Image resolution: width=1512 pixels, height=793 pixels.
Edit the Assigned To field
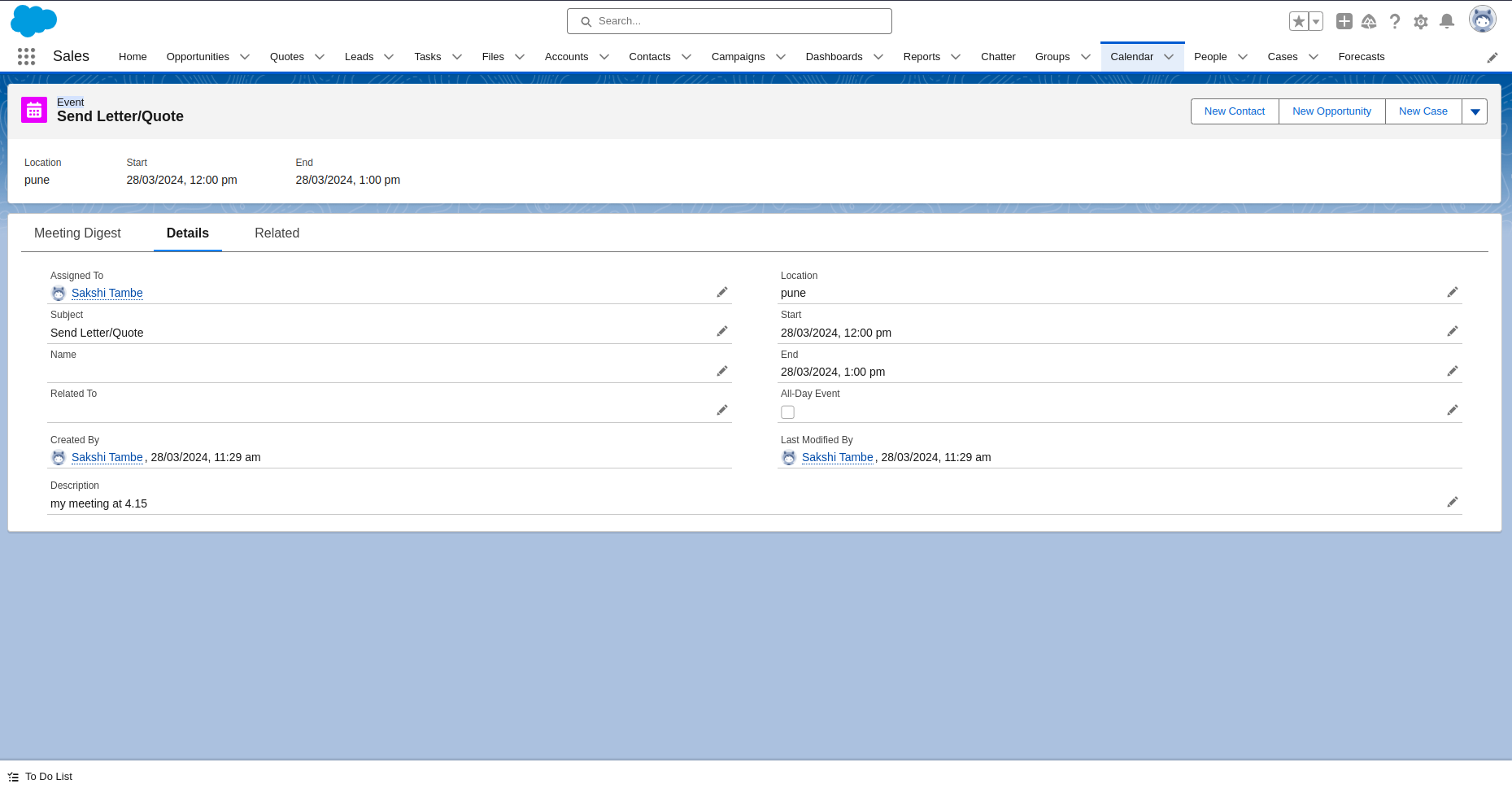click(x=722, y=292)
